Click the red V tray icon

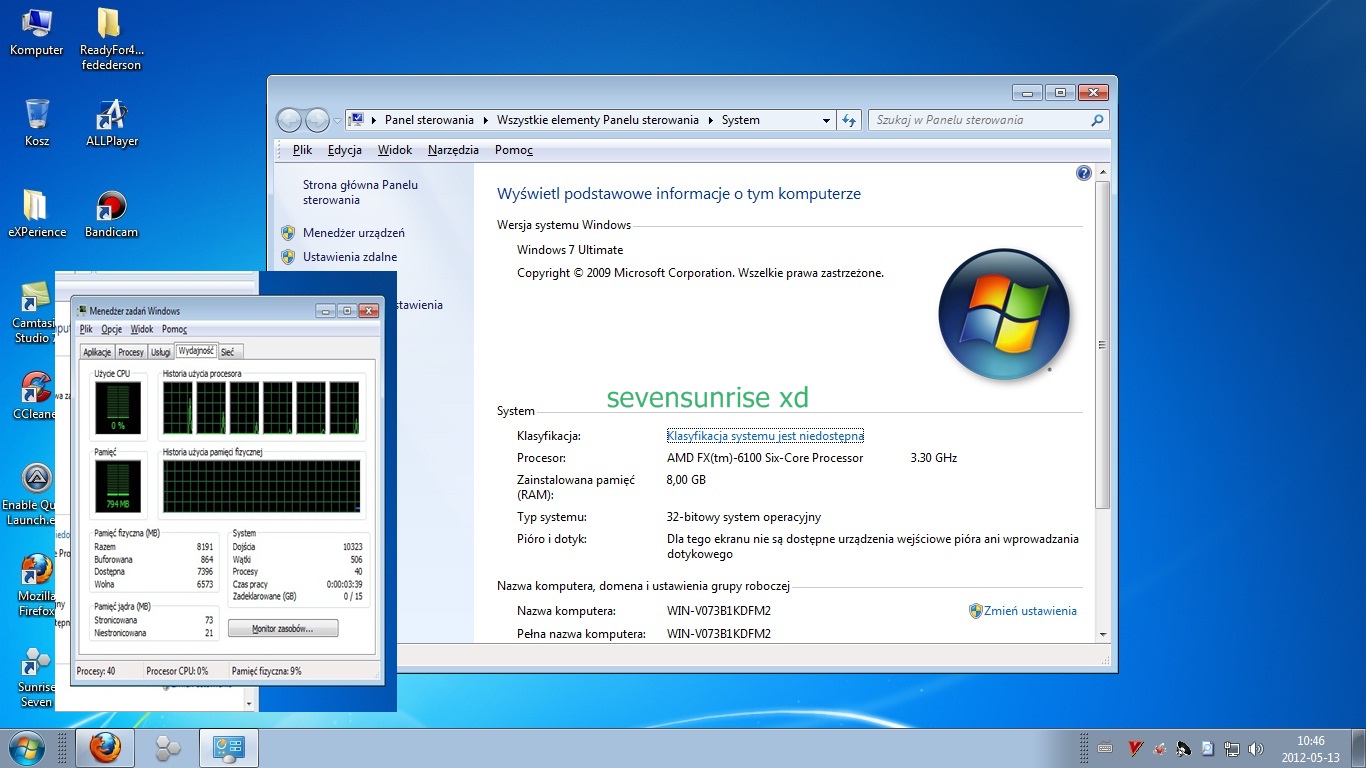point(1135,748)
